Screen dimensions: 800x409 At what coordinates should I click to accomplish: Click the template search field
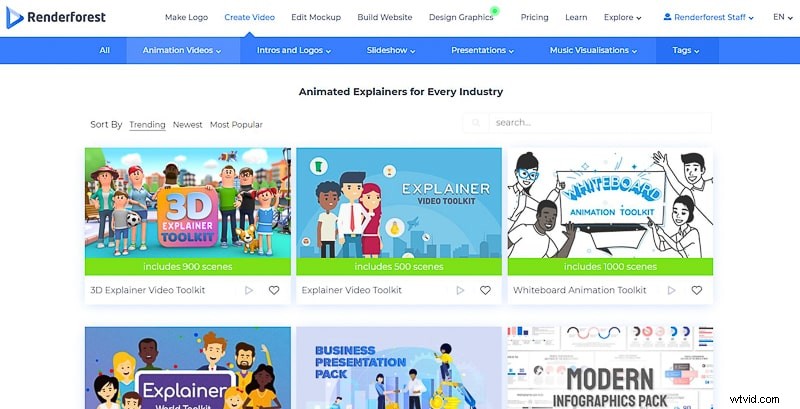(600, 123)
